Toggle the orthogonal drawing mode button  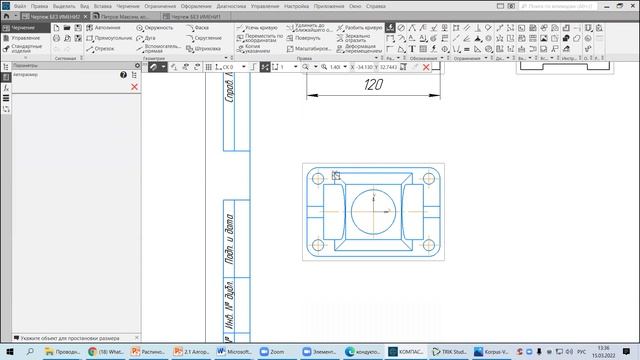coord(253,67)
